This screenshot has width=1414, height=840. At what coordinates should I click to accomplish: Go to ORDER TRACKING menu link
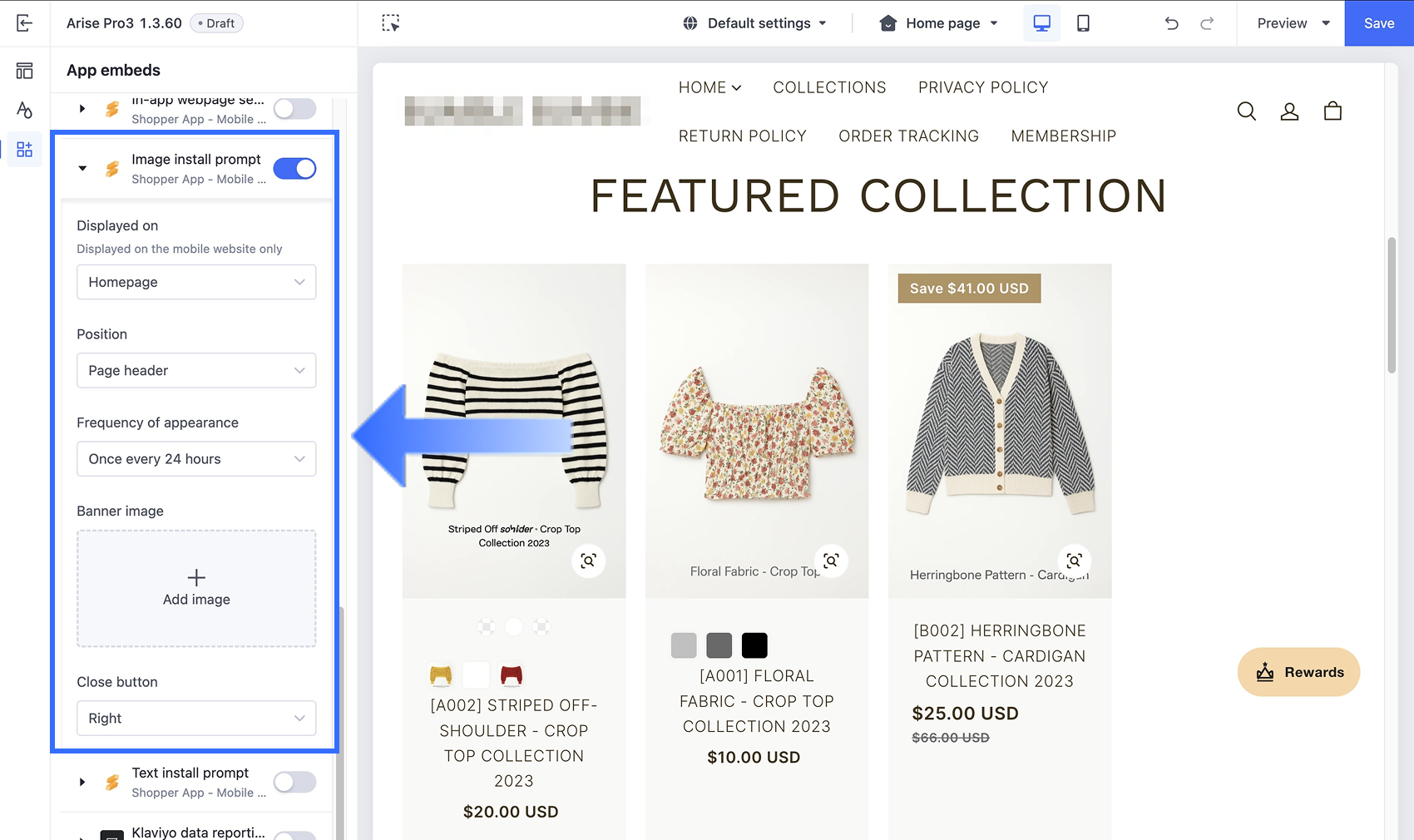[x=908, y=136]
